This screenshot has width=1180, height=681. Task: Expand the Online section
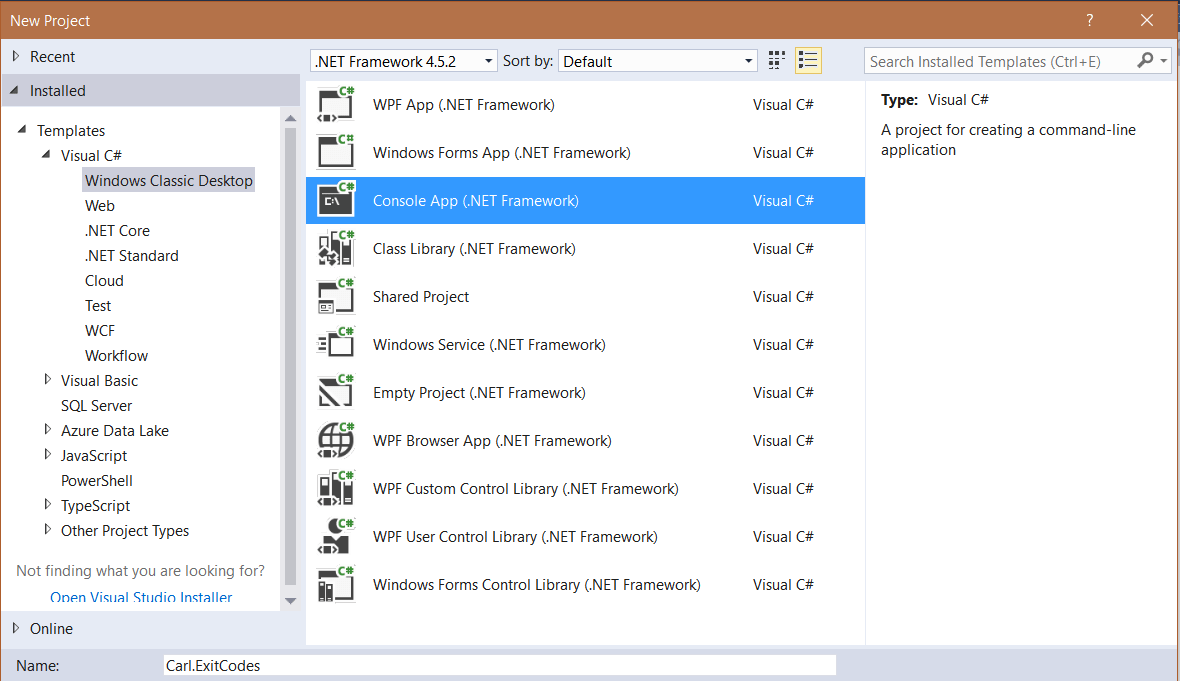coord(16,628)
